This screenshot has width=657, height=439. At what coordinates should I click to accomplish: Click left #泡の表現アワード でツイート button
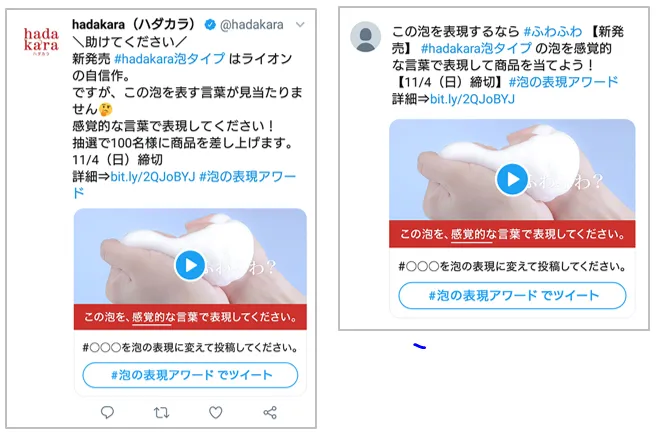(190, 375)
